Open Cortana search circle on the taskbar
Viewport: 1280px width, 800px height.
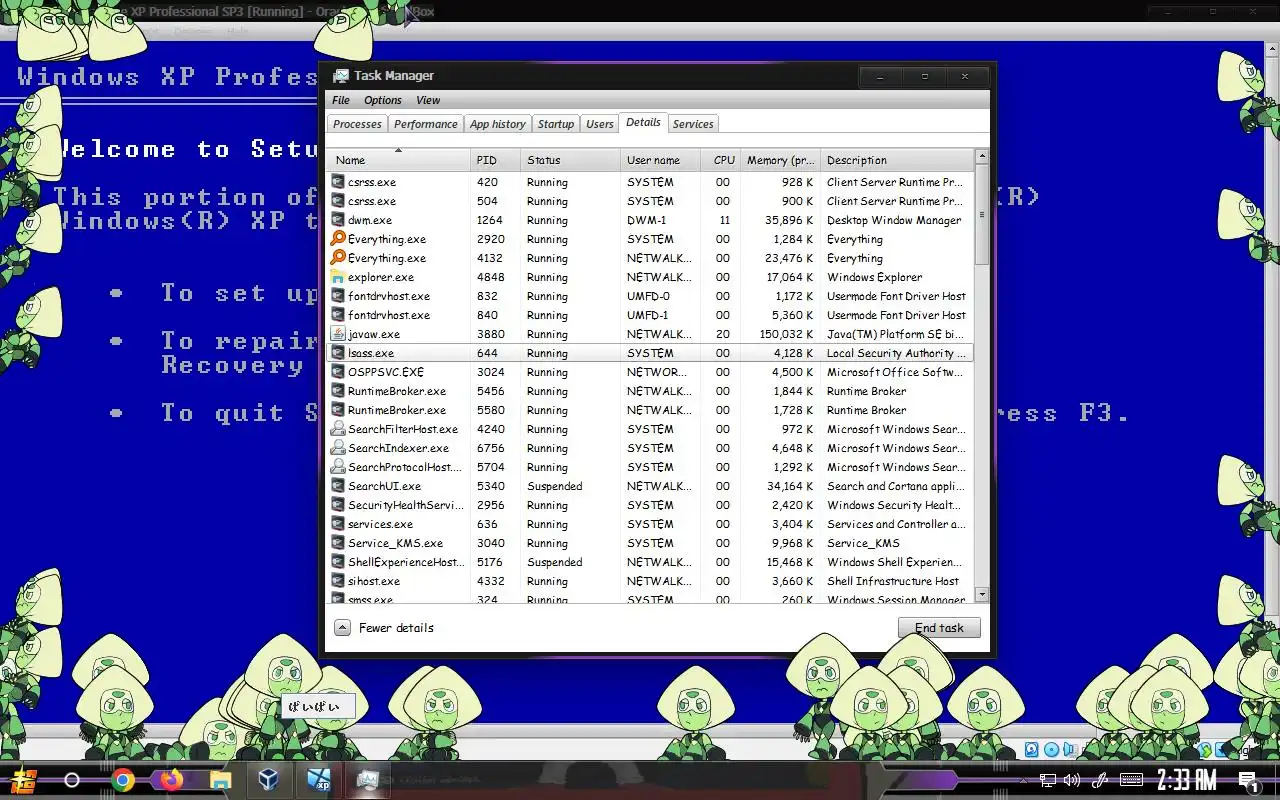[72, 780]
